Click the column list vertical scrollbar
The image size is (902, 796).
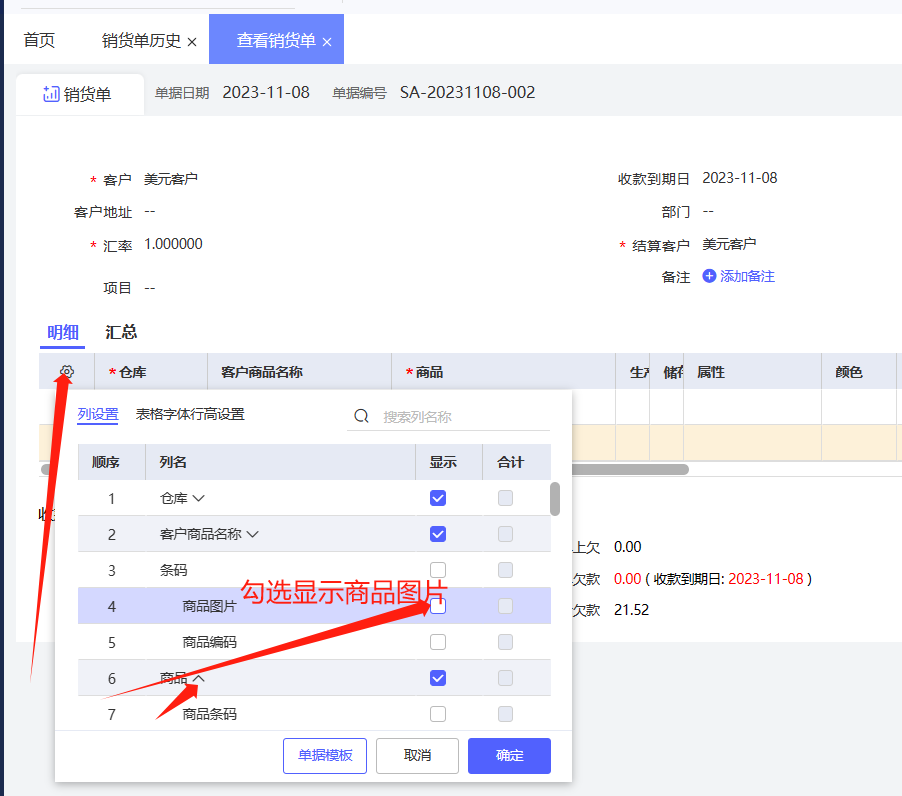[x=555, y=498]
